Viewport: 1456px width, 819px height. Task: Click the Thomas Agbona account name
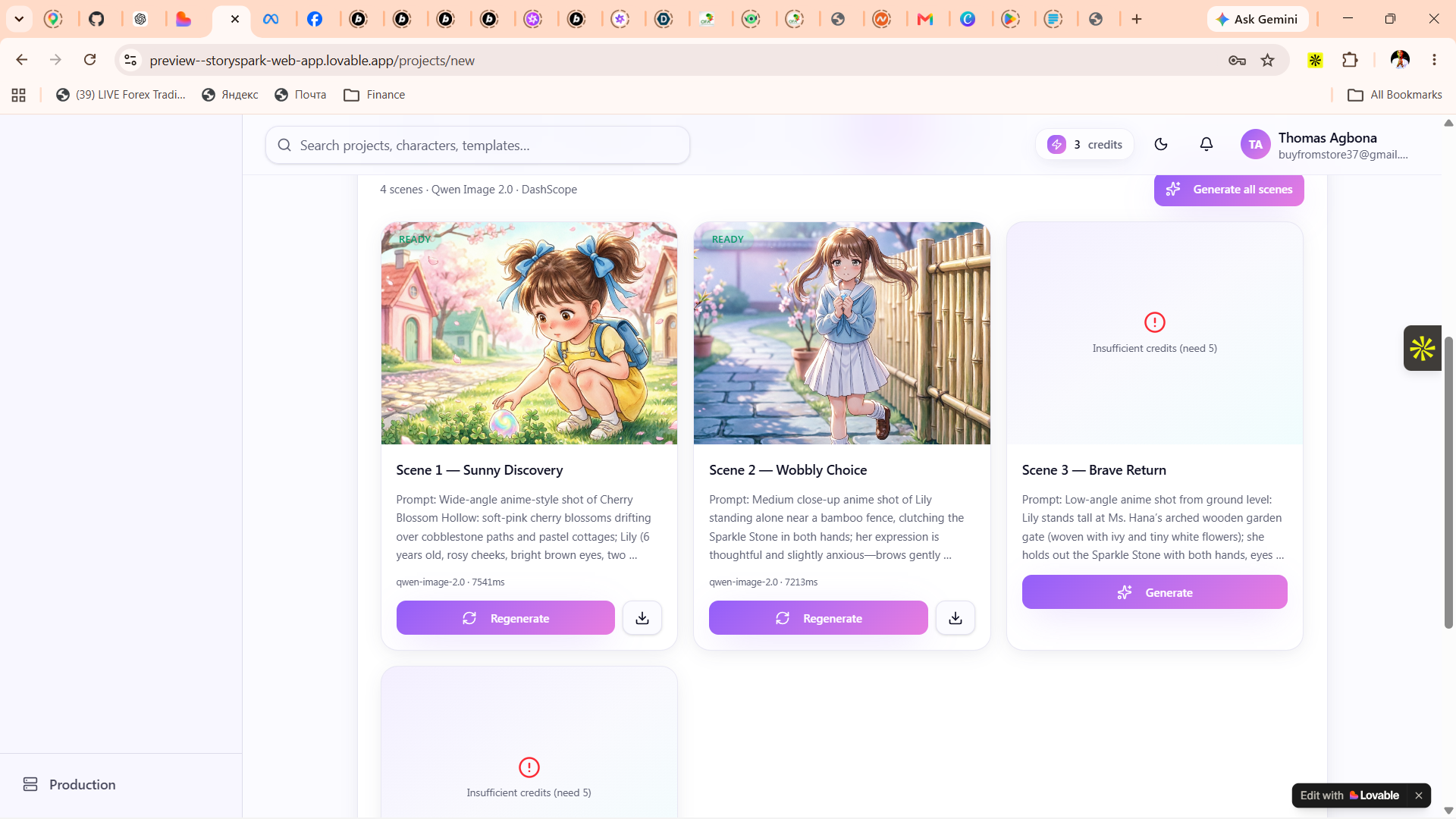pos(1328,138)
